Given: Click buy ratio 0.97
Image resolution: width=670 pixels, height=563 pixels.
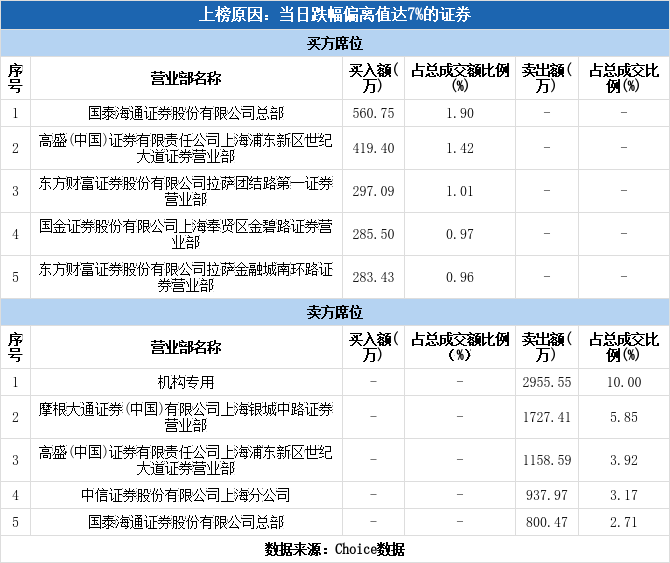Looking at the screenshot, I should (460, 234).
